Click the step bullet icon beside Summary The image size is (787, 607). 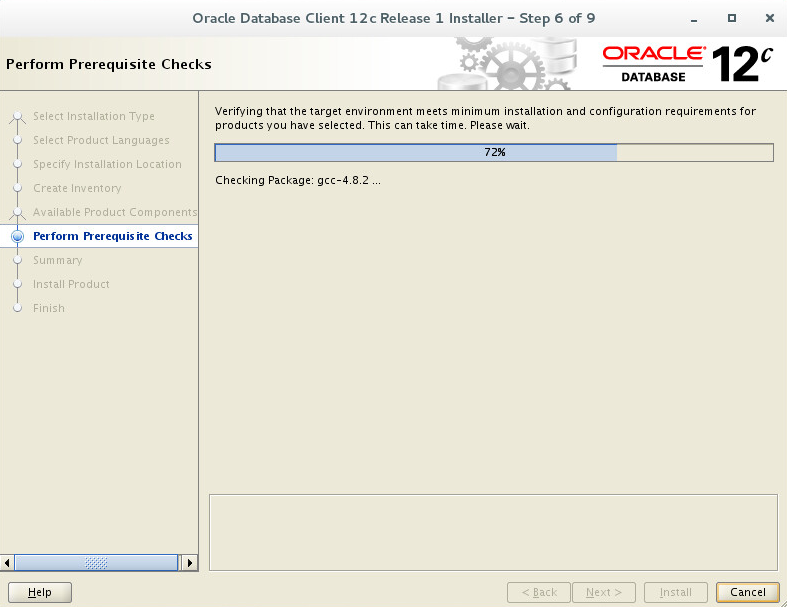(18, 260)
